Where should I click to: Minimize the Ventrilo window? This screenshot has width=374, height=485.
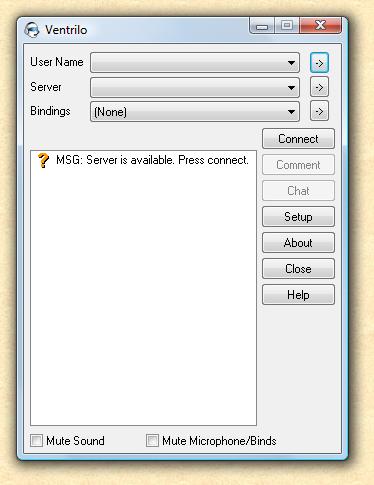[x=262, y=26]
